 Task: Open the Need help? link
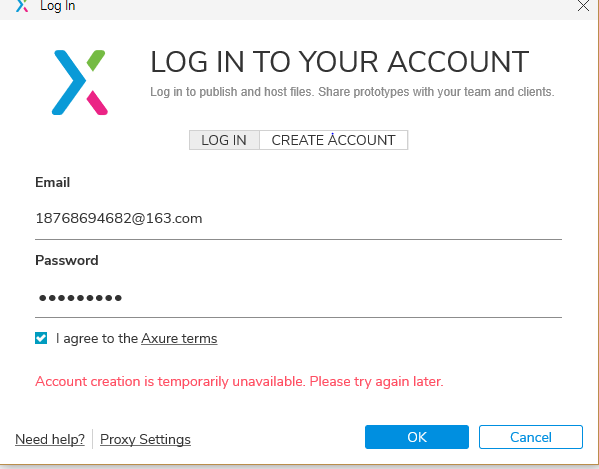pyautogui.click(x=50, y=439)
